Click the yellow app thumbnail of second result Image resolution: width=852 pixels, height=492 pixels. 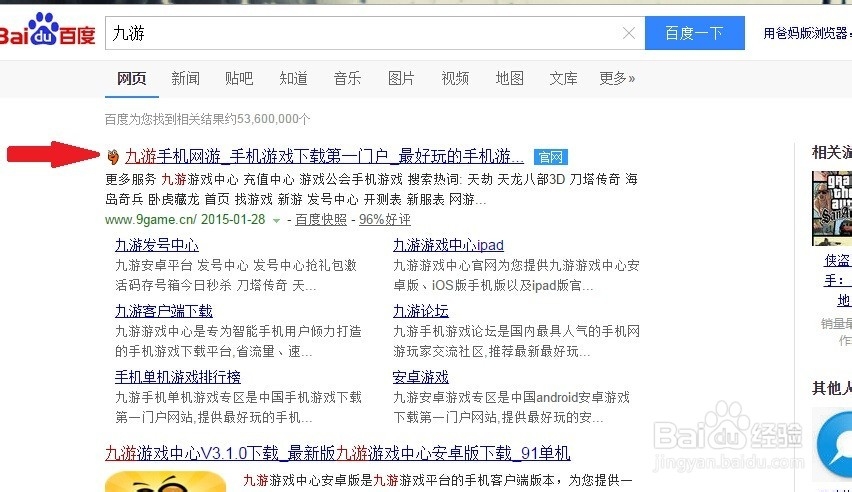tap(165, 482)
